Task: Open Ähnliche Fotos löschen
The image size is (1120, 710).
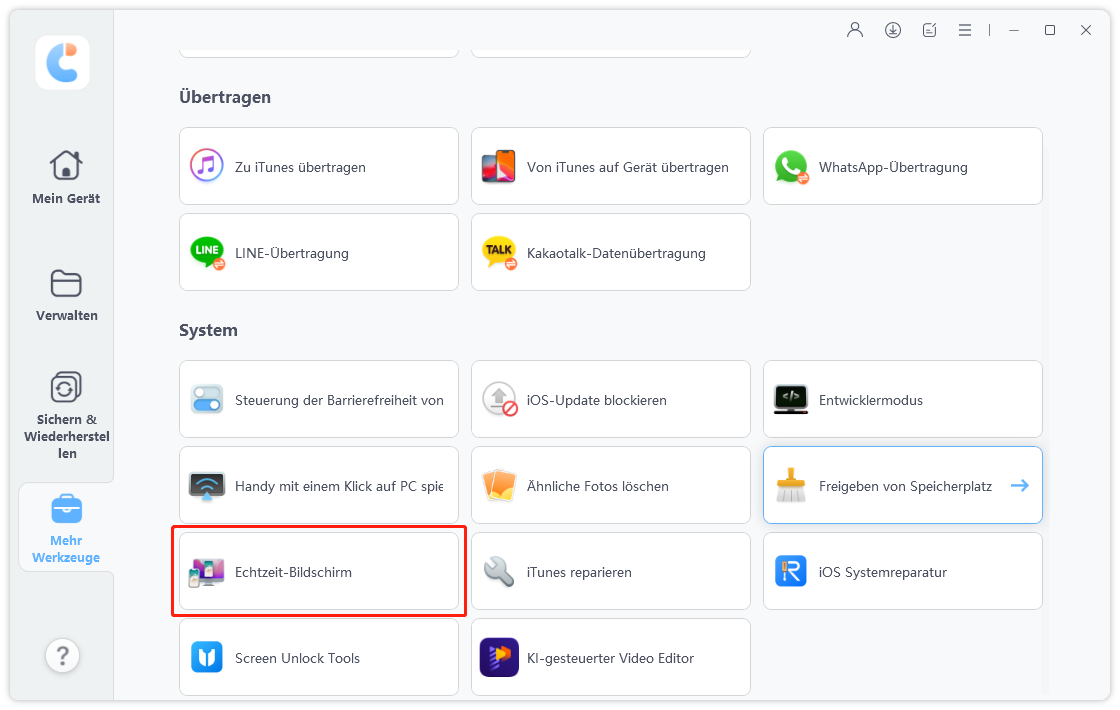Action: click(x=611, y=486)
